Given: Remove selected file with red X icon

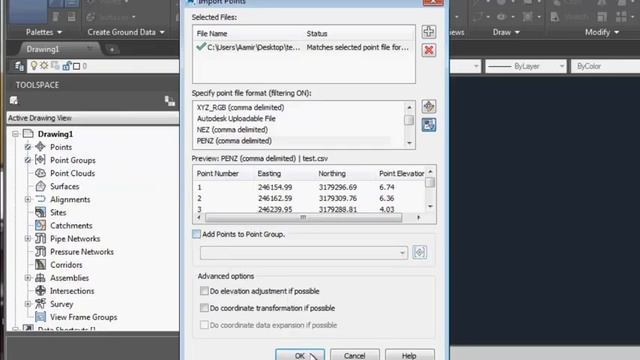Looking at the screenshot, I should (429, 50).
